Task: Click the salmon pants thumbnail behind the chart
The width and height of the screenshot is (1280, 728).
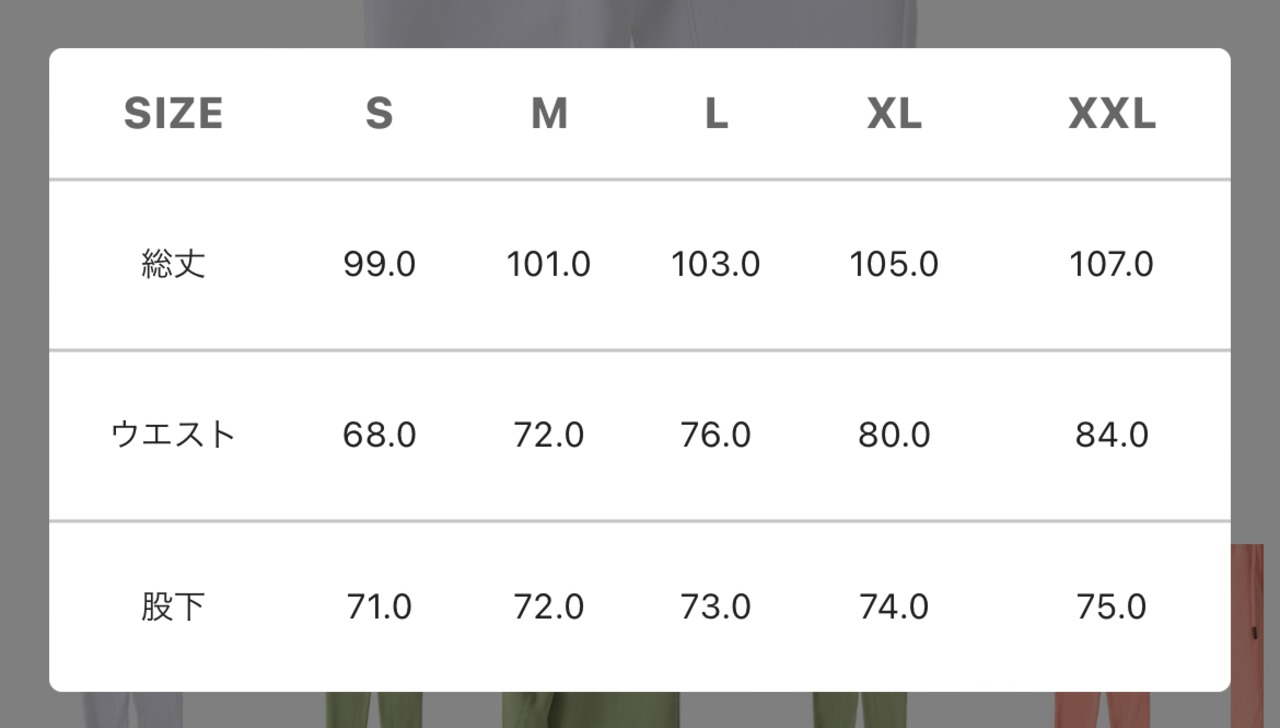Action: click(1247, 620)
